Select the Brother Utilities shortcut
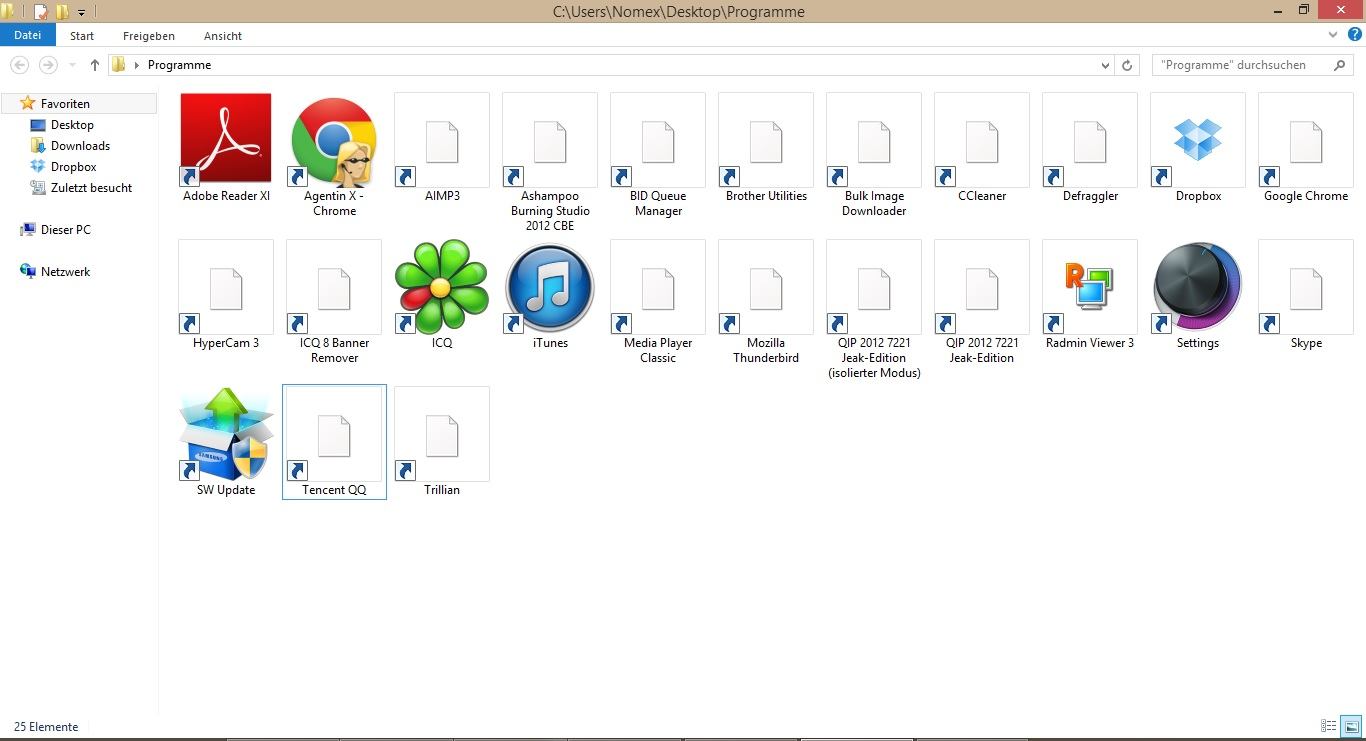Image resolution: width=1366 pixels, height=741 pixels. point(766,148)
